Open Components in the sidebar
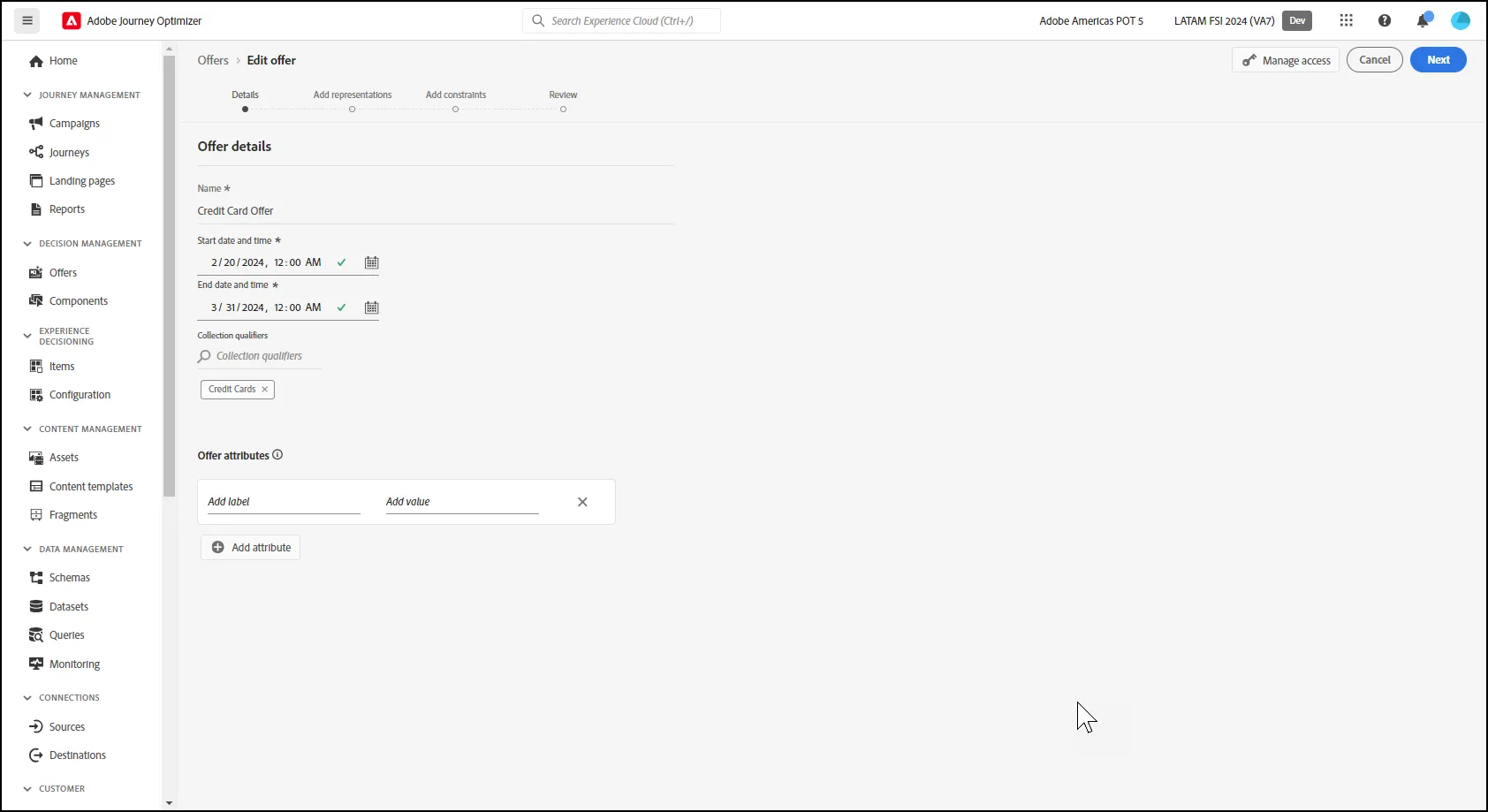Image resolution: width=1488 pixels, height=812 pixels. tap(69, 301)
